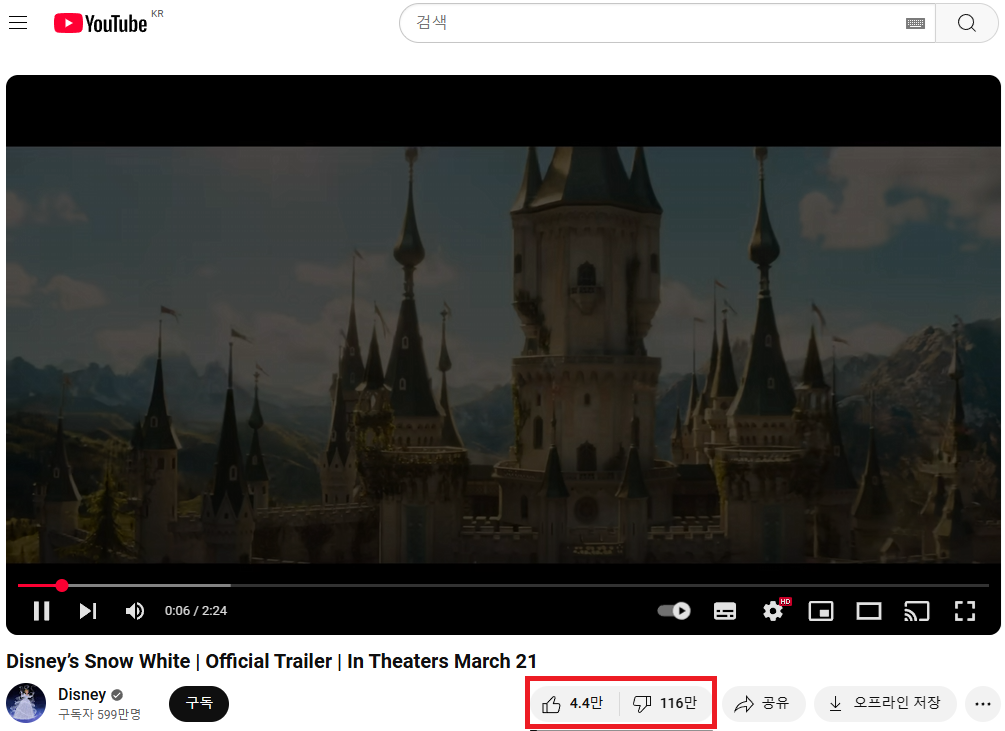Viewport: 1005px width, 731px height.
Task: Open the Disney channel name link
Action: coord(82,694)
